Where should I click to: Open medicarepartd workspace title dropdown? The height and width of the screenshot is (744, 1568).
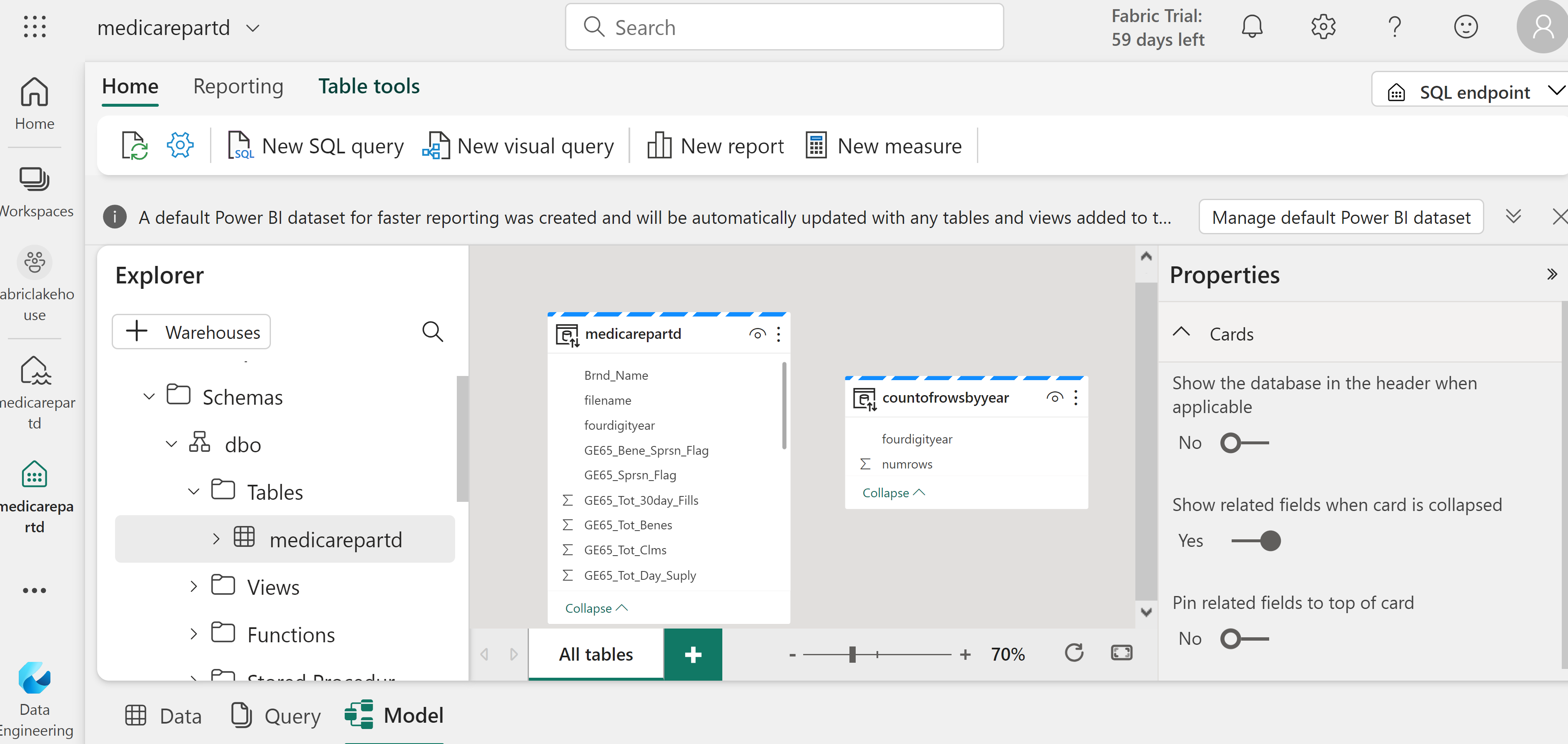(253, 28)
